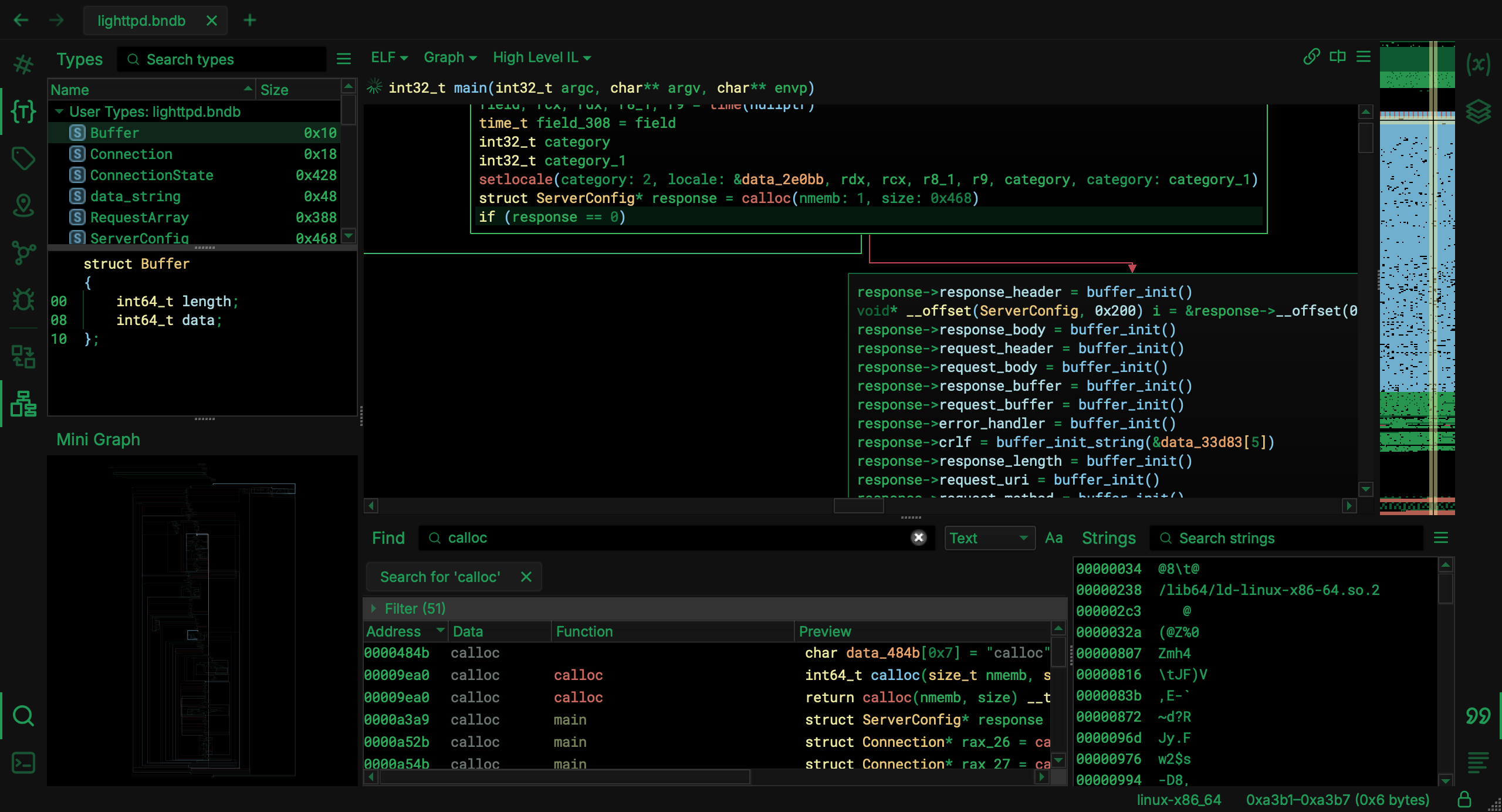Open the High Level IL dropdown

click(x=542, y=57)
